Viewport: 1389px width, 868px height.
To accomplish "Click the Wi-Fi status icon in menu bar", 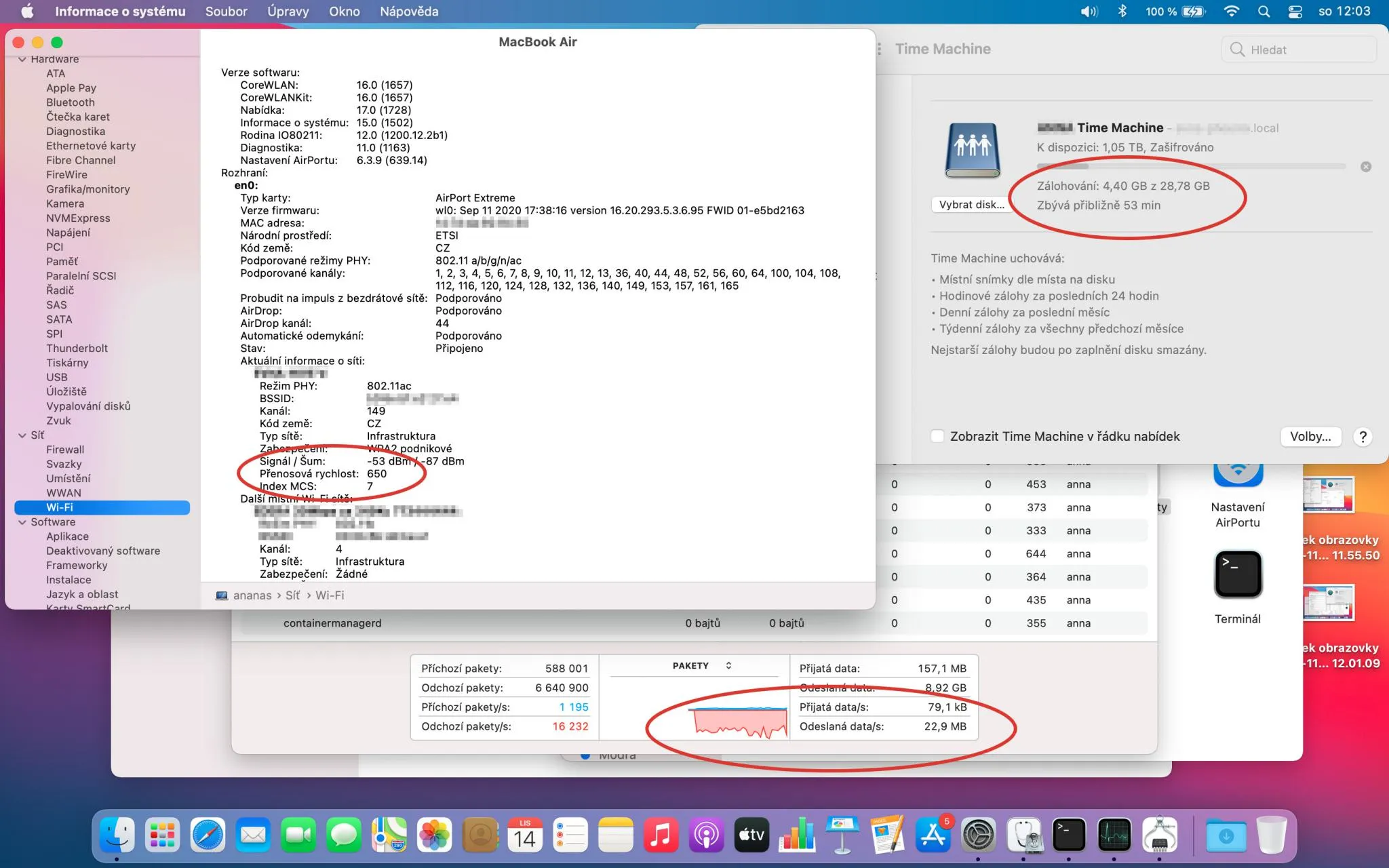I will (1231, 12).
